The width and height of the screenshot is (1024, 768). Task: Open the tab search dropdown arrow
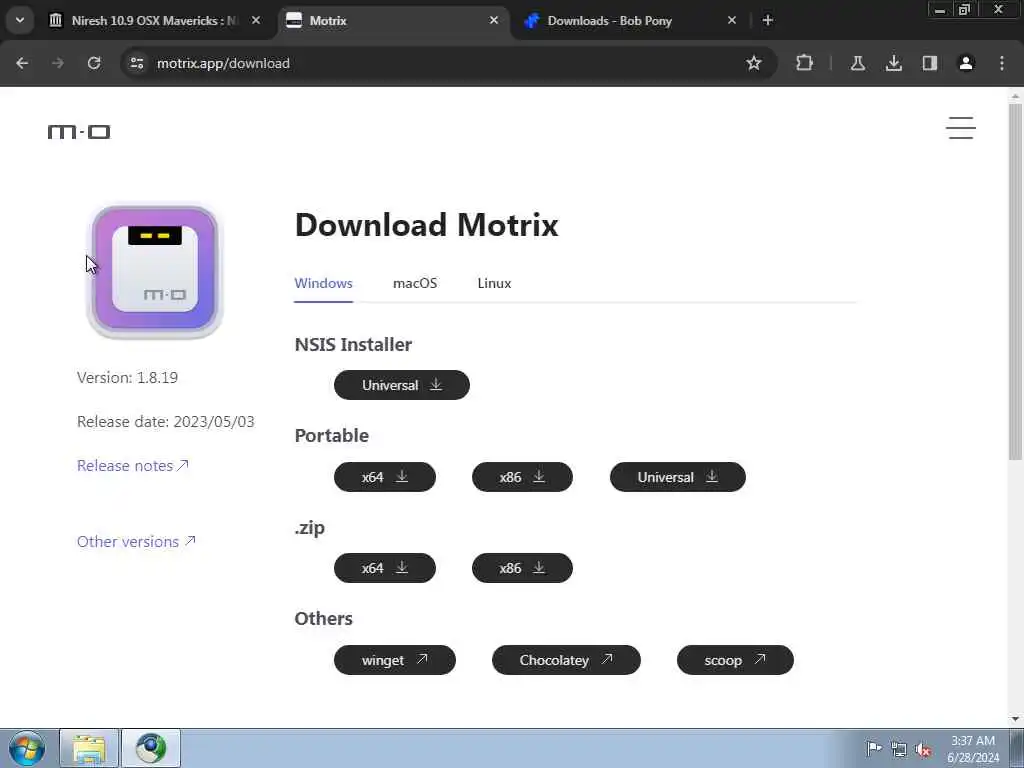[20, 20]
